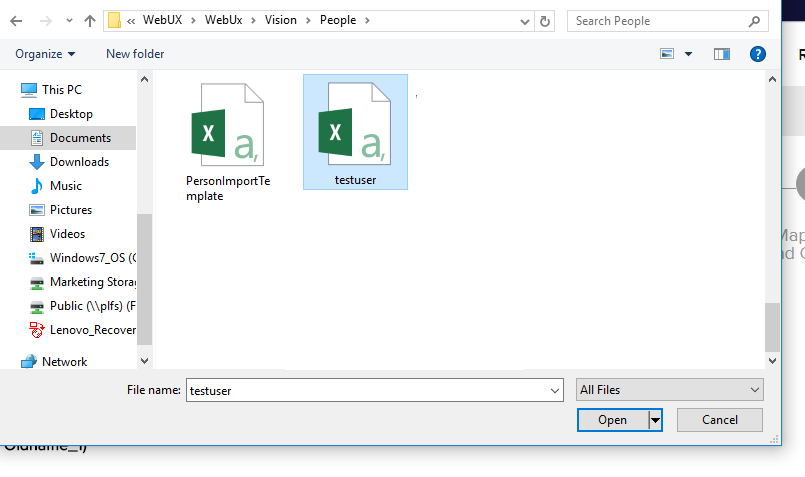Image resolution: width=805 pixels, height=477 pixels.
Task: Open the Downloads folder in sidebar
Action: point(79,162)
